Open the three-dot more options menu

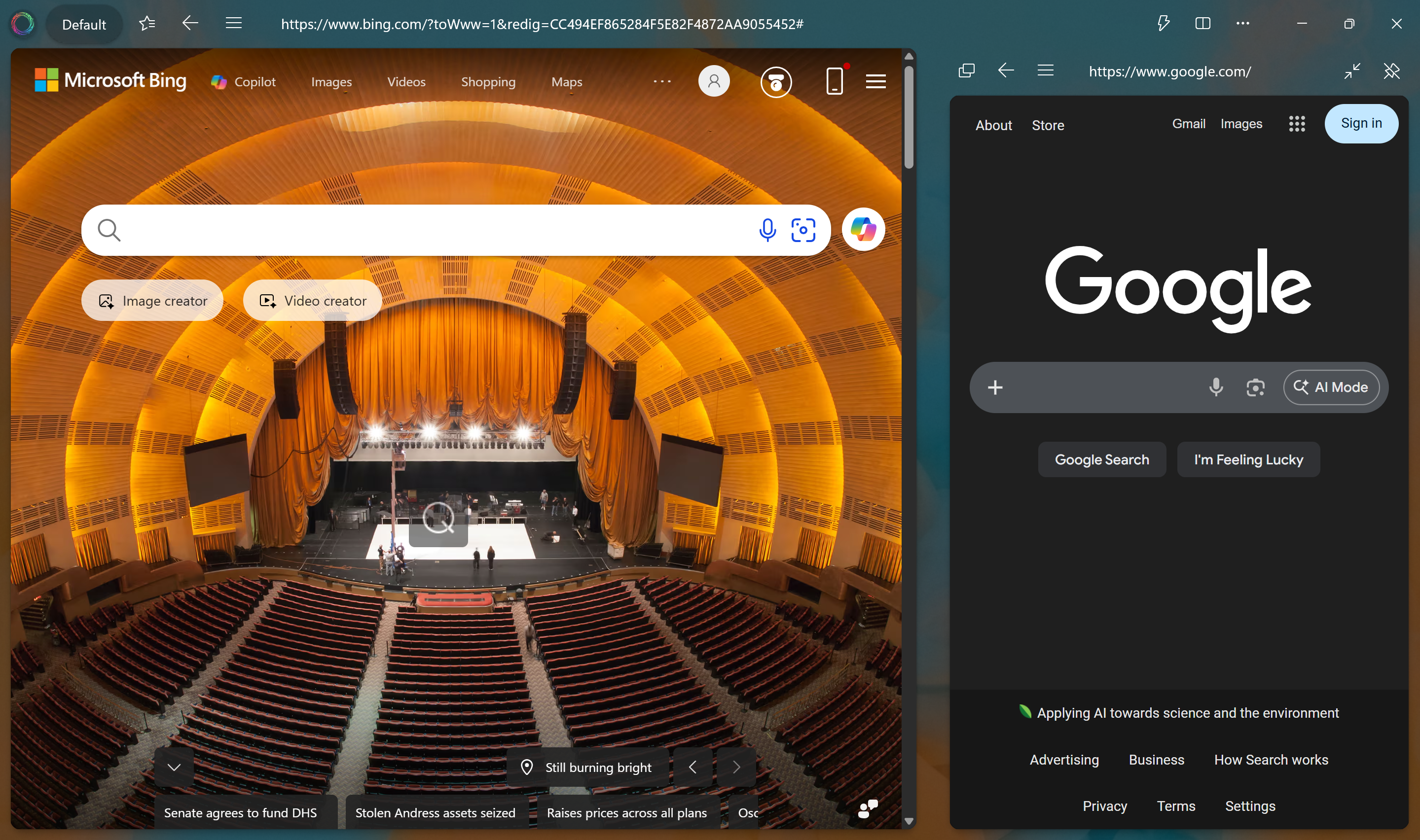coord(1243,23)
